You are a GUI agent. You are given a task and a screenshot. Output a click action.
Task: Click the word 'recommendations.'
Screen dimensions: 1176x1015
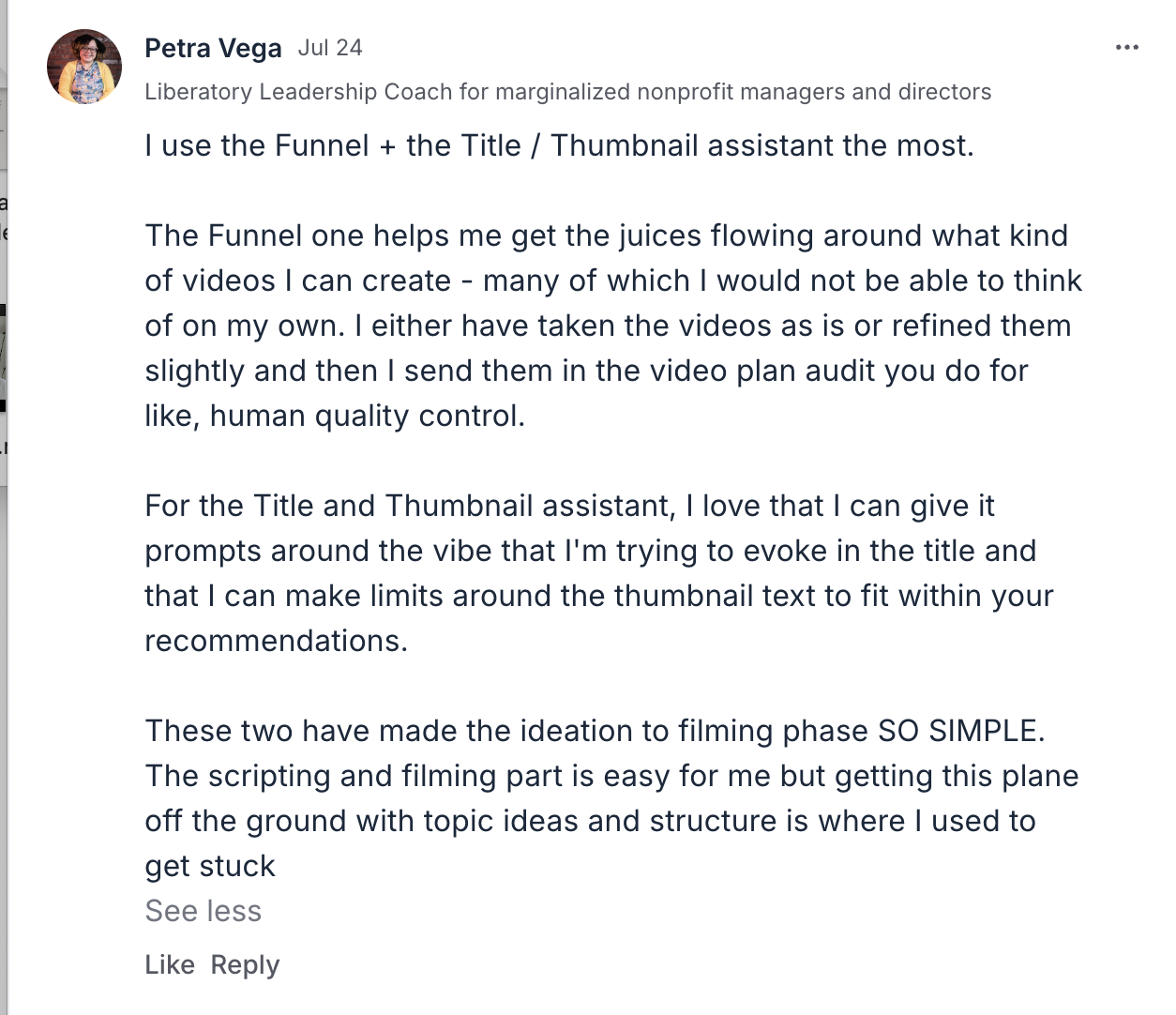(x=277, y=641)
